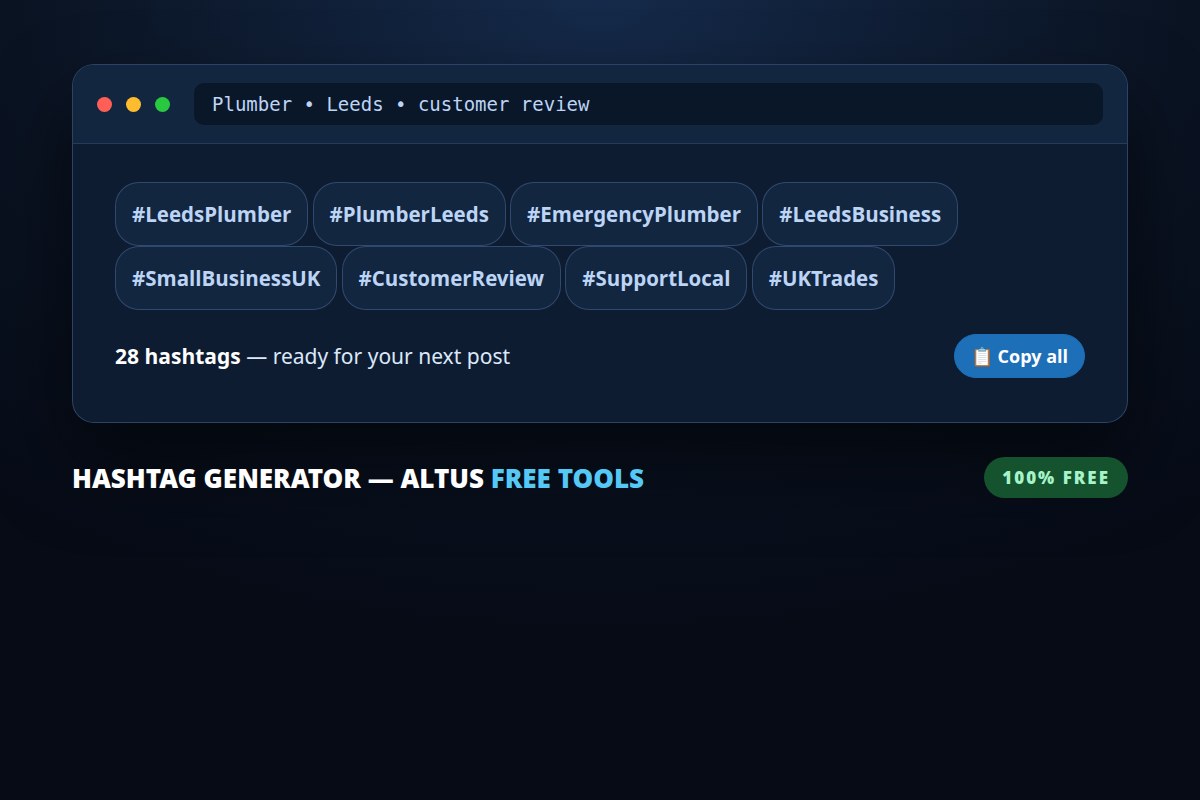Click the #SmallBusinessUK hashtag chip
The height and width of the screenshot is (800, 1200).
tap(226, 278)
